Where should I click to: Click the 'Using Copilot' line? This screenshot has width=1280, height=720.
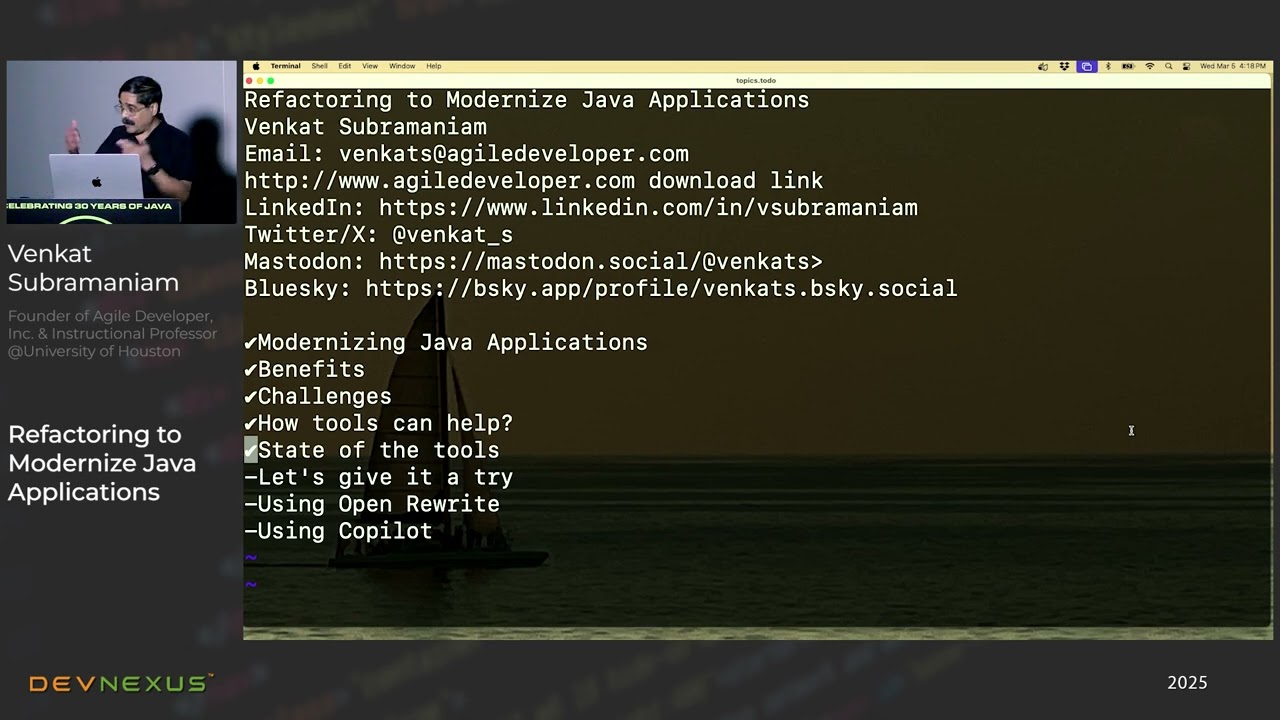click(x=338, y=532)
